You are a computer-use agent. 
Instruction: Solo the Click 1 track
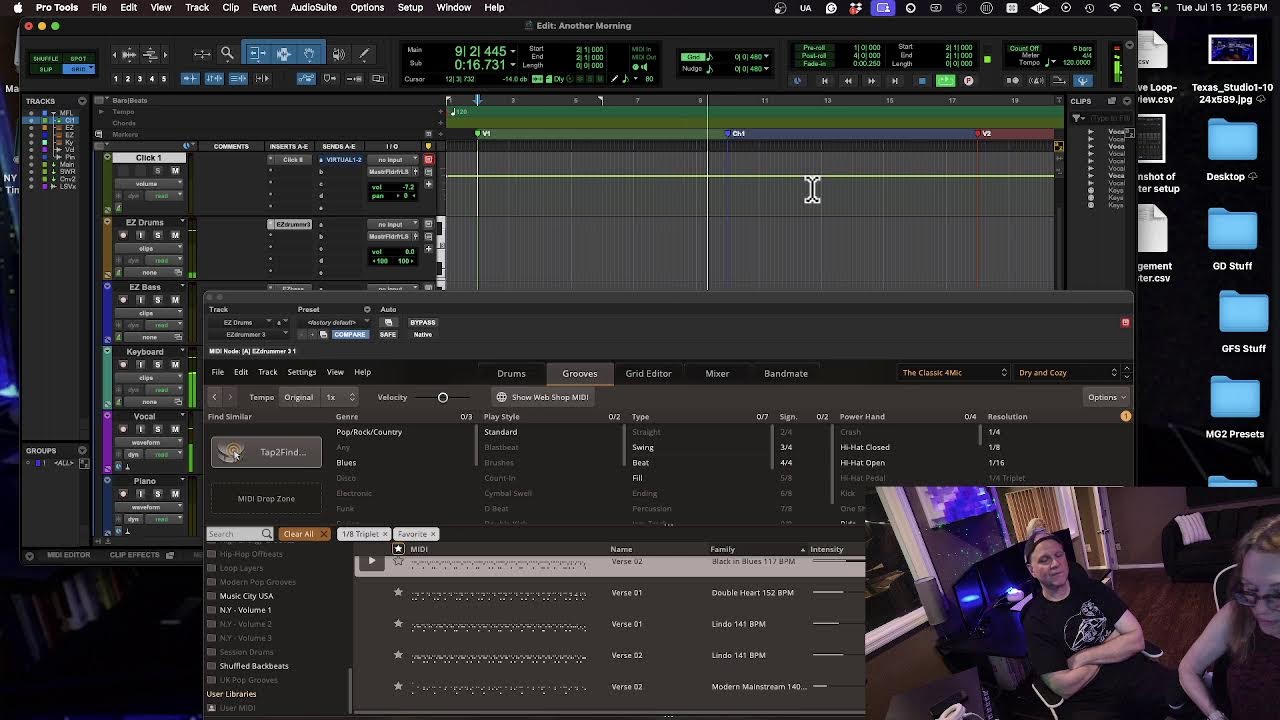(157, 171)
